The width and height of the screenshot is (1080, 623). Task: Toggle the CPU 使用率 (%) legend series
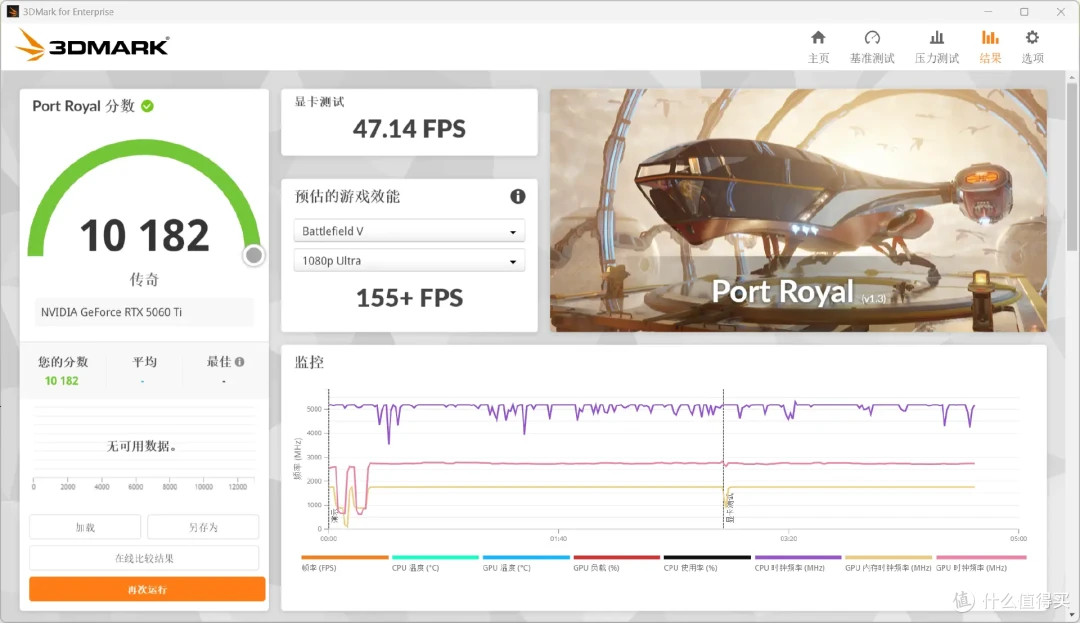707,563
